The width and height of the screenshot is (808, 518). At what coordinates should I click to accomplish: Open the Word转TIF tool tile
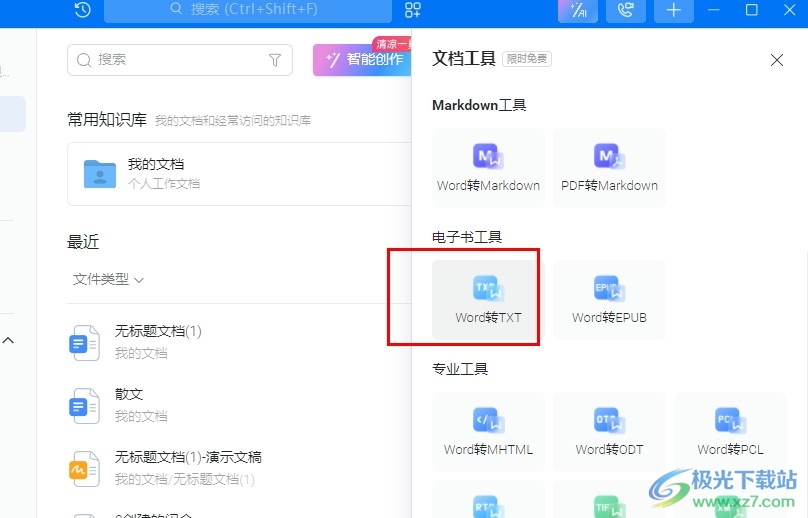point(609,500)
